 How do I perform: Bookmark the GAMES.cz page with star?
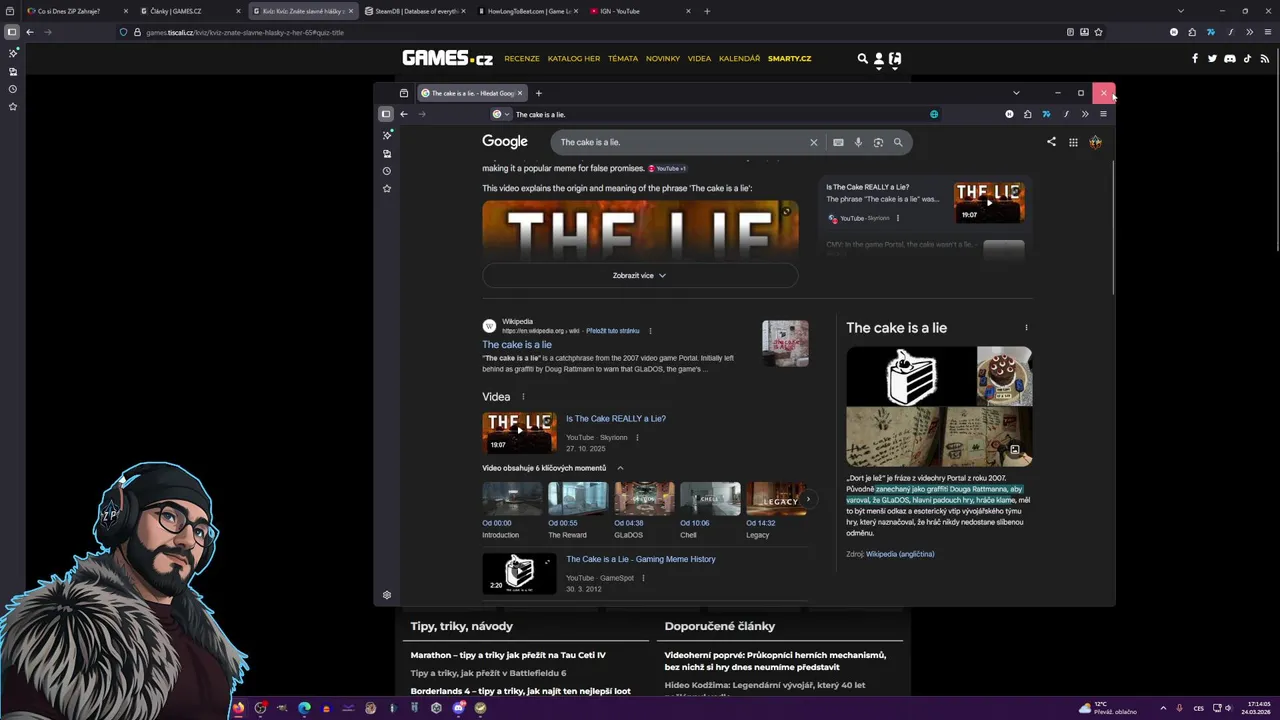click(x=1099, y=32)
